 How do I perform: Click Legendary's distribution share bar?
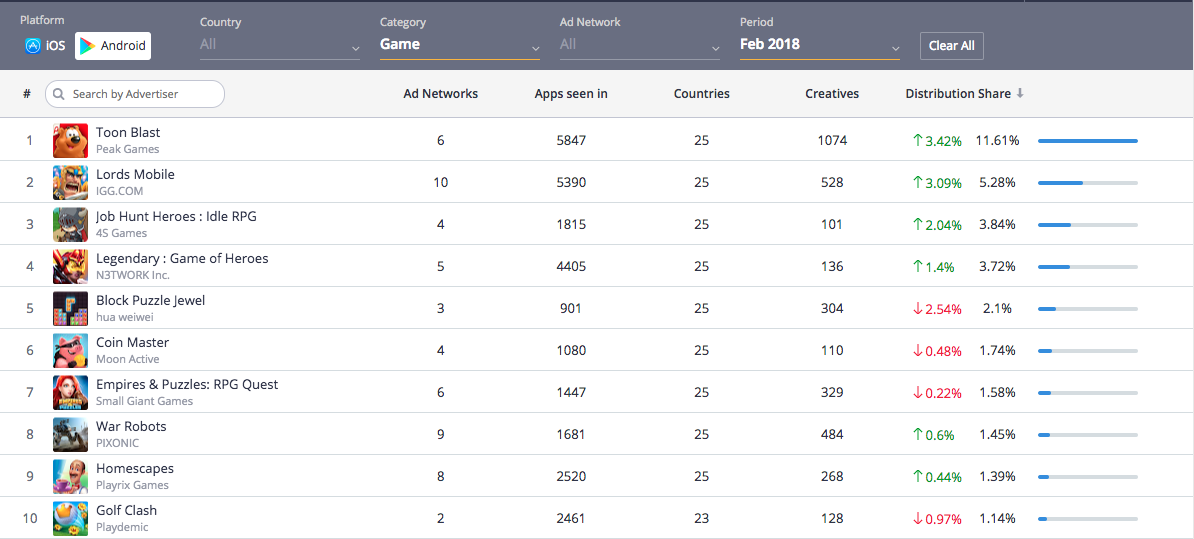point(1087,266)
